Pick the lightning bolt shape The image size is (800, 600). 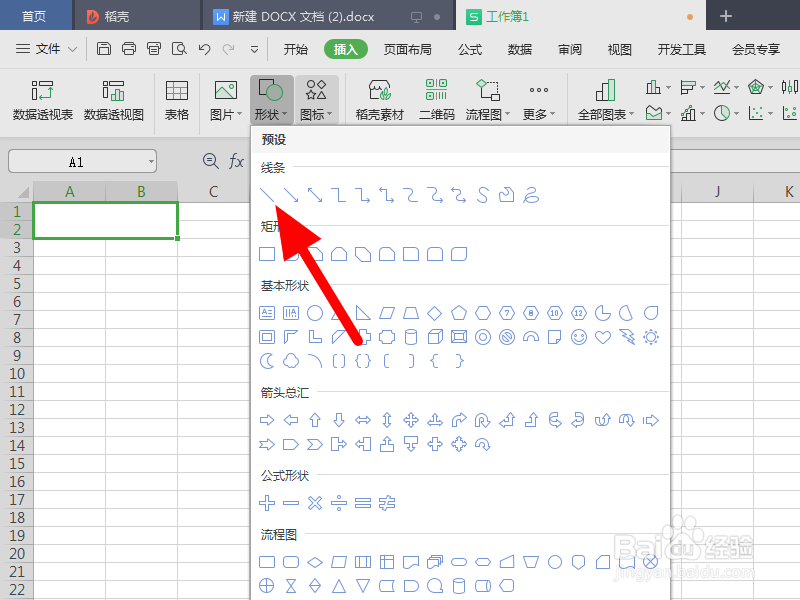pyautogui.click(x=627, y=337)
